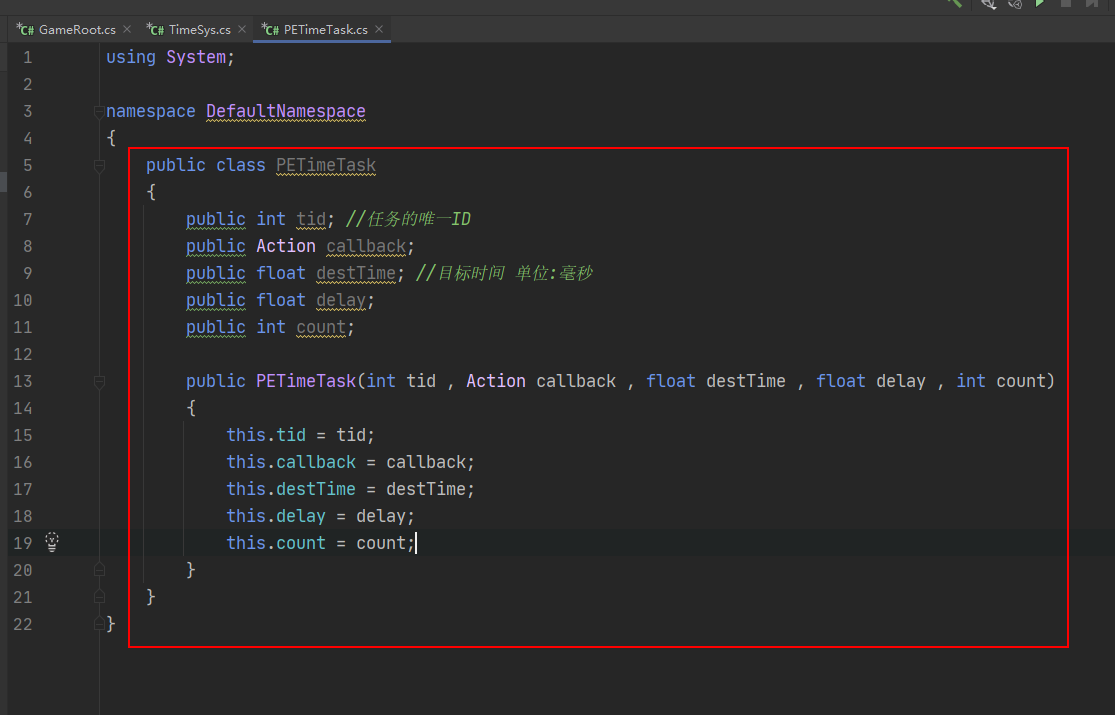This screenshot has height=715, width=1115.
Task: Close the TimeSys.cs tab
Action: click(x=242, y=29)
